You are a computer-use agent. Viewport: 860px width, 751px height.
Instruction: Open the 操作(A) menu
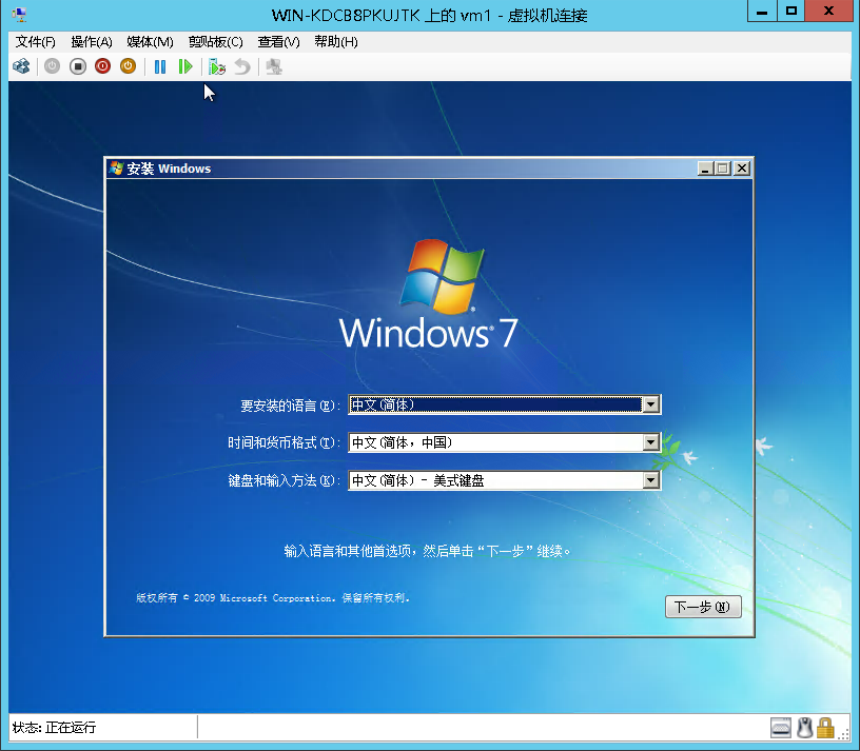pyautogui.click(x=91, y=42)
